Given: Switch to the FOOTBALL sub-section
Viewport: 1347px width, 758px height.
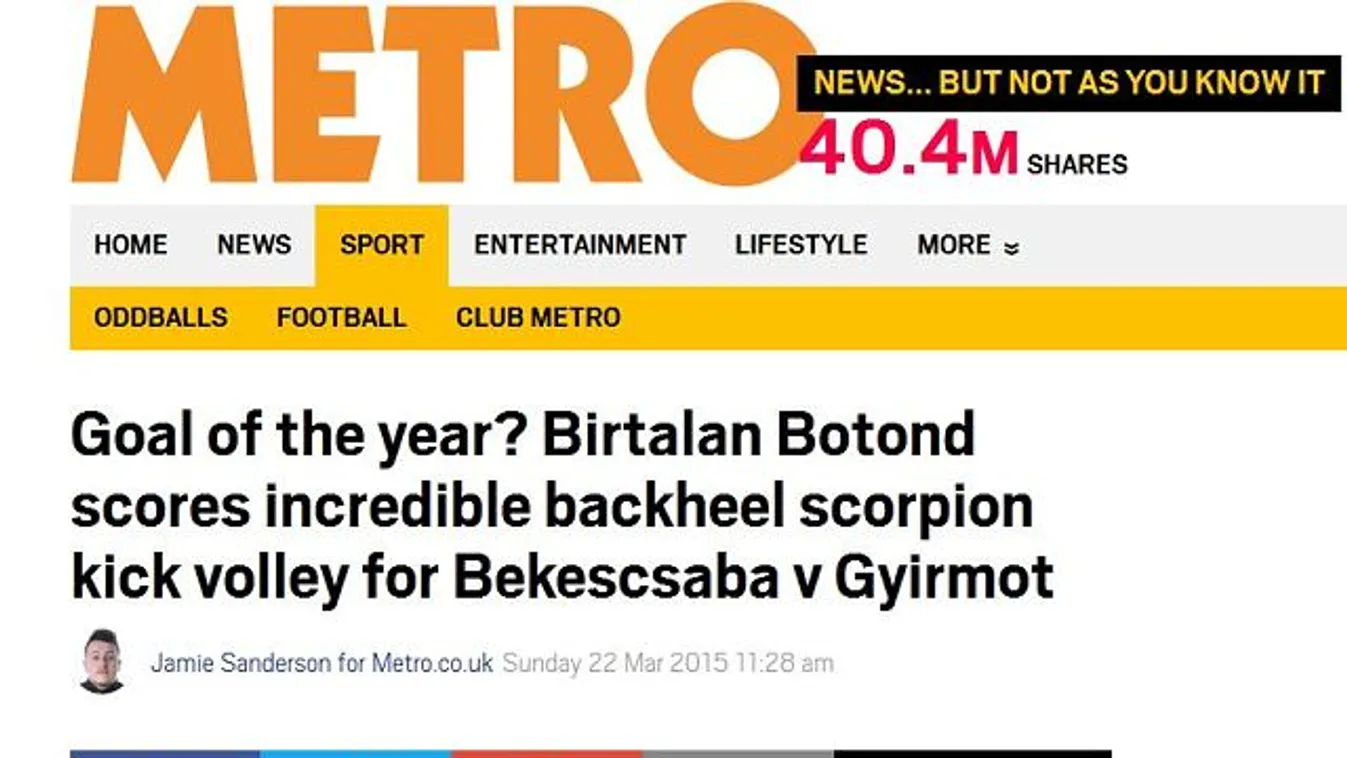Looking at the screenshot, I should [x=342, y=318].
